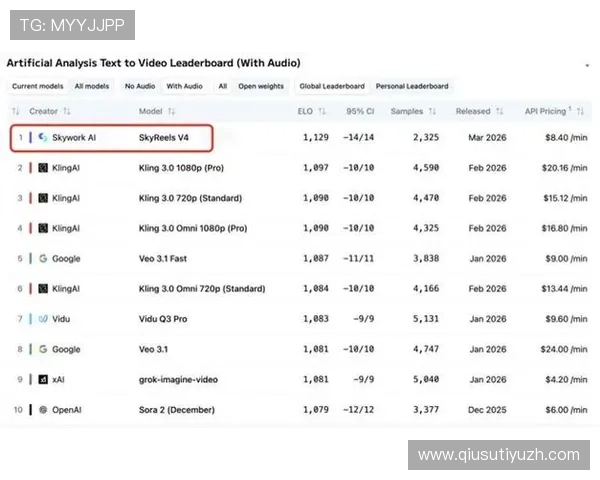This screenshot has height=480, width=600.
Task: Click the Skywork AI creator name
Action: pyautogui.click(x=74, y=137)
